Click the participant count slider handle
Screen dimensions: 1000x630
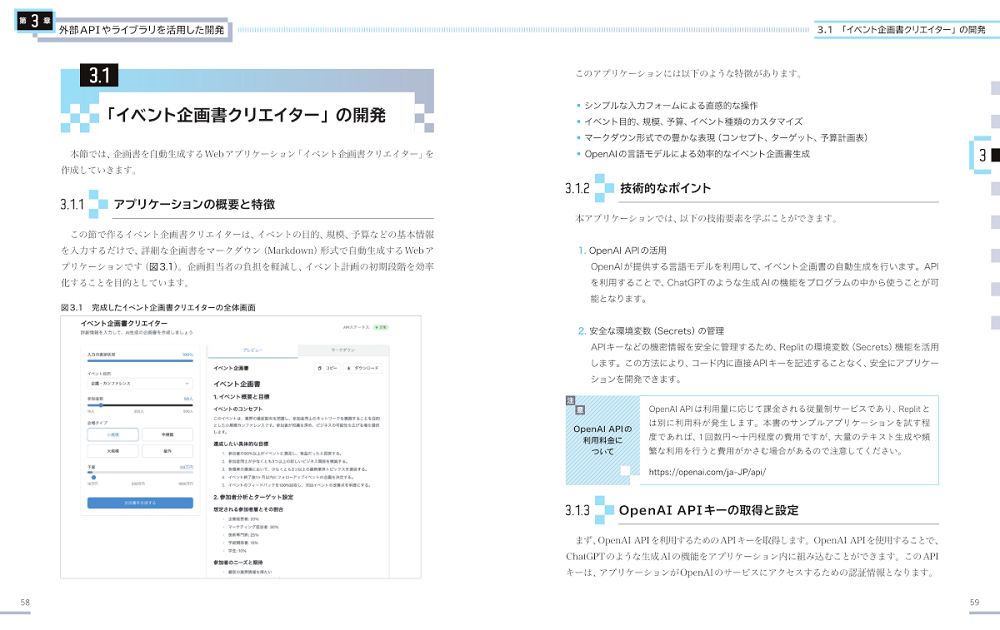coord(101,405)
